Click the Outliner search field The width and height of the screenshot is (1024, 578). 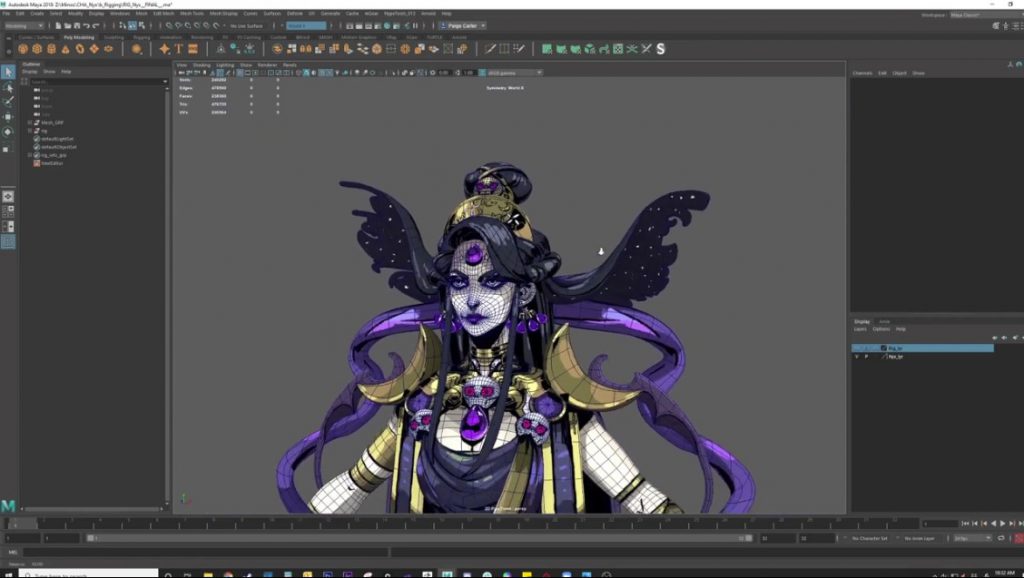coord(98,81)
